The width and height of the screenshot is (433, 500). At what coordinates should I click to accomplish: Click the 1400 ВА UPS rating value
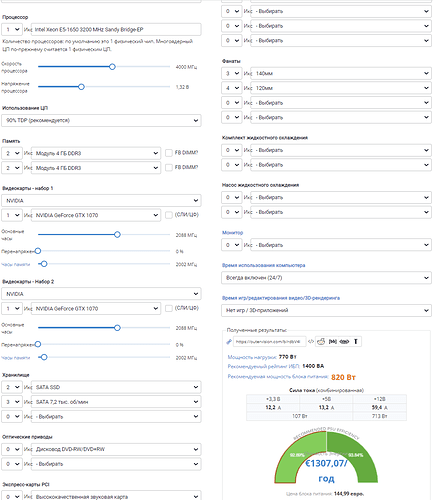click(x=313, y=366)
